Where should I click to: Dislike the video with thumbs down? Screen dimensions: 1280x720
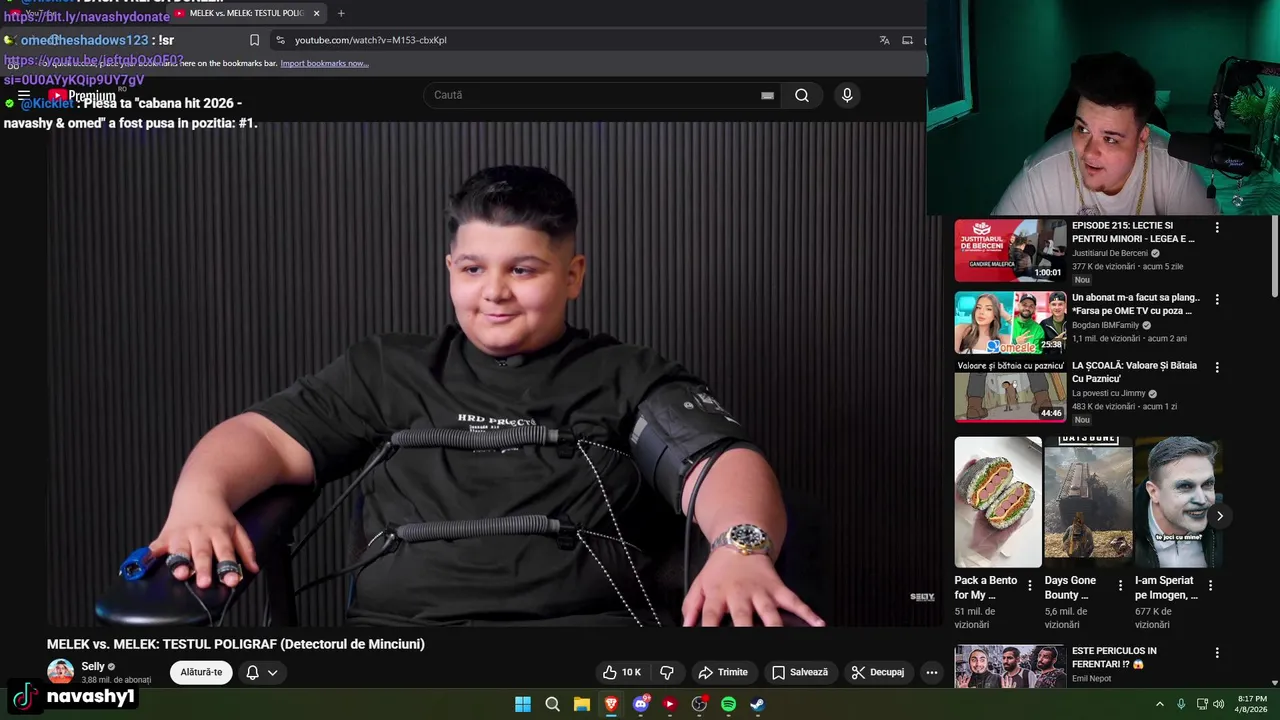[x=667, y=672]
